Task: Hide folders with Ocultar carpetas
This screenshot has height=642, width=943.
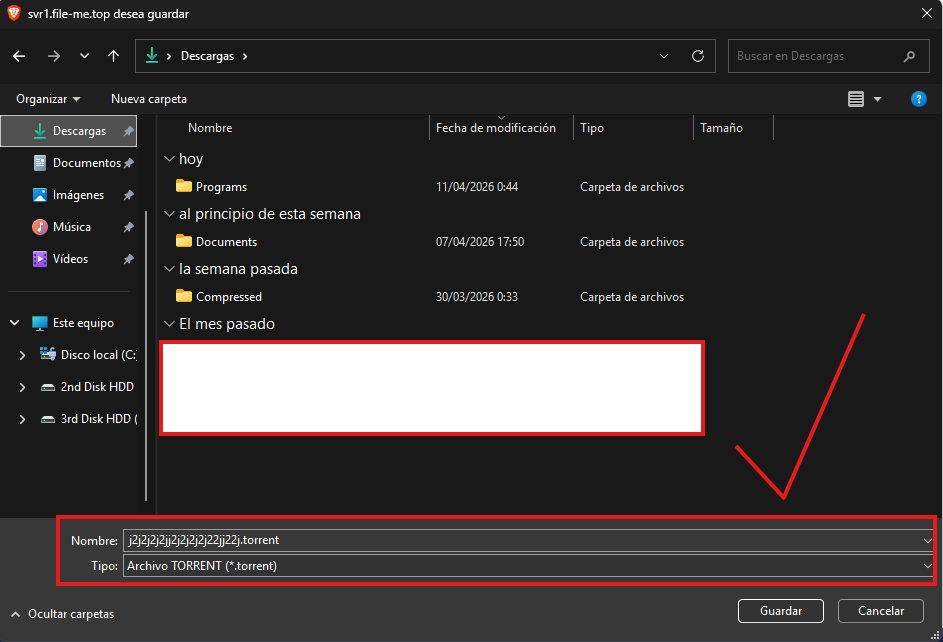Action: (x=63, y=614)
